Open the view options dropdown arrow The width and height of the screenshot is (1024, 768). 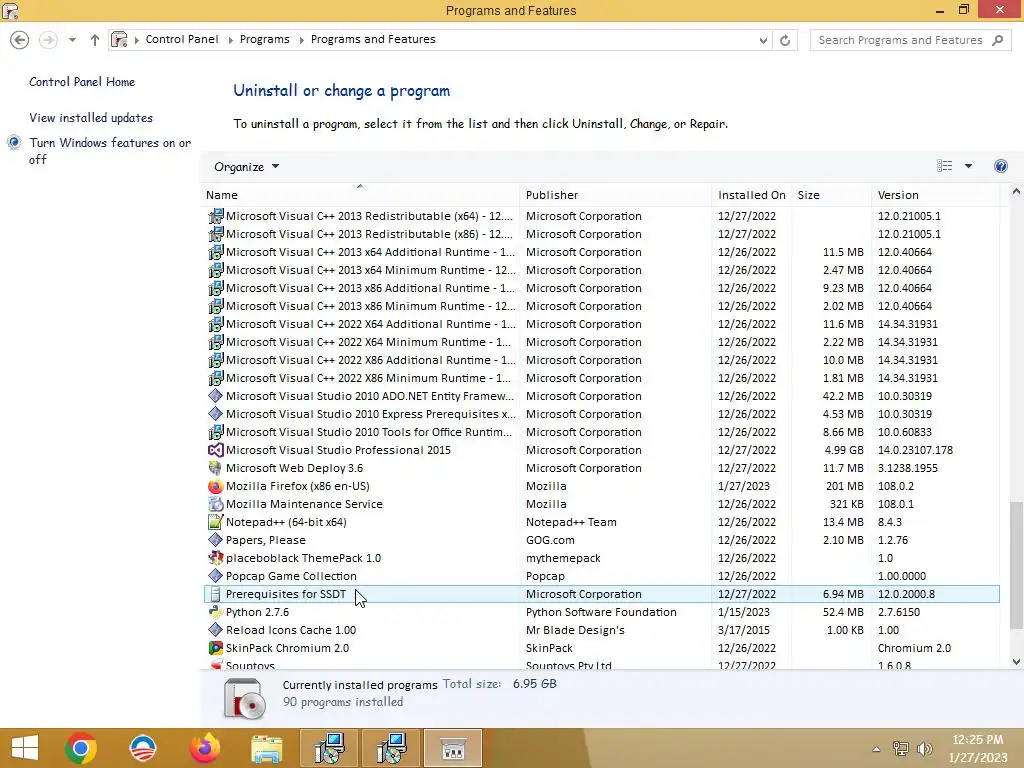(968, 166)
